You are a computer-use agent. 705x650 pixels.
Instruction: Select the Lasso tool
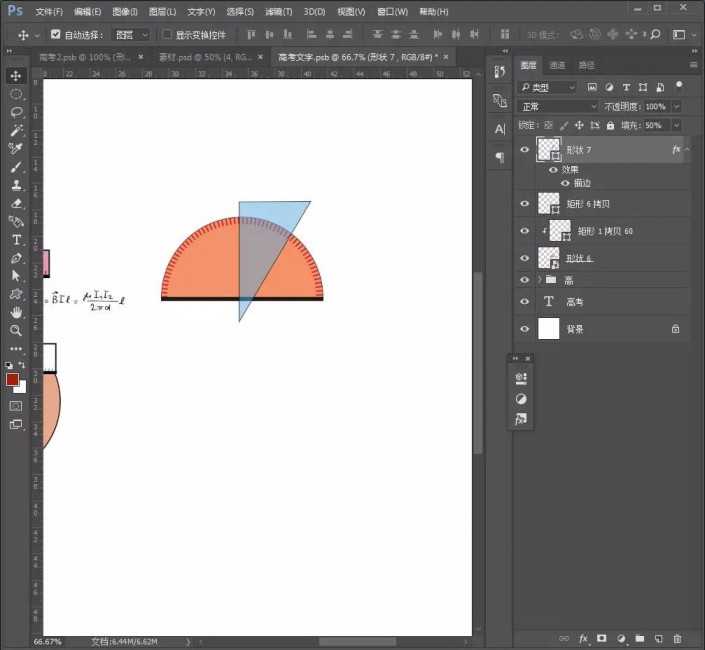[x=16, y=112]
